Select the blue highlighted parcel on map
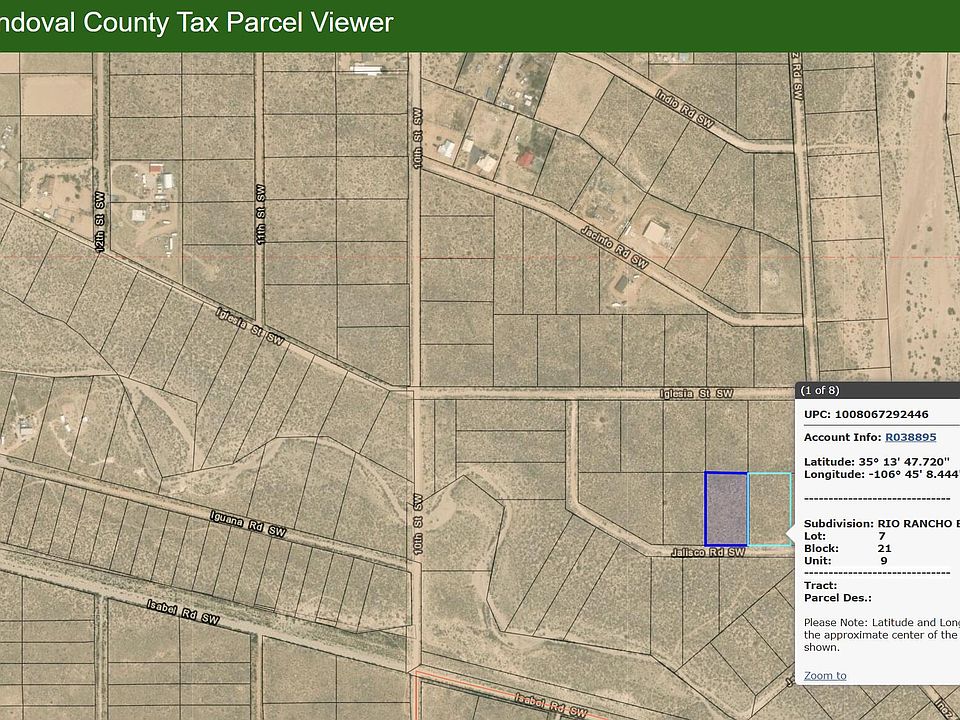 tap(726, 509)
